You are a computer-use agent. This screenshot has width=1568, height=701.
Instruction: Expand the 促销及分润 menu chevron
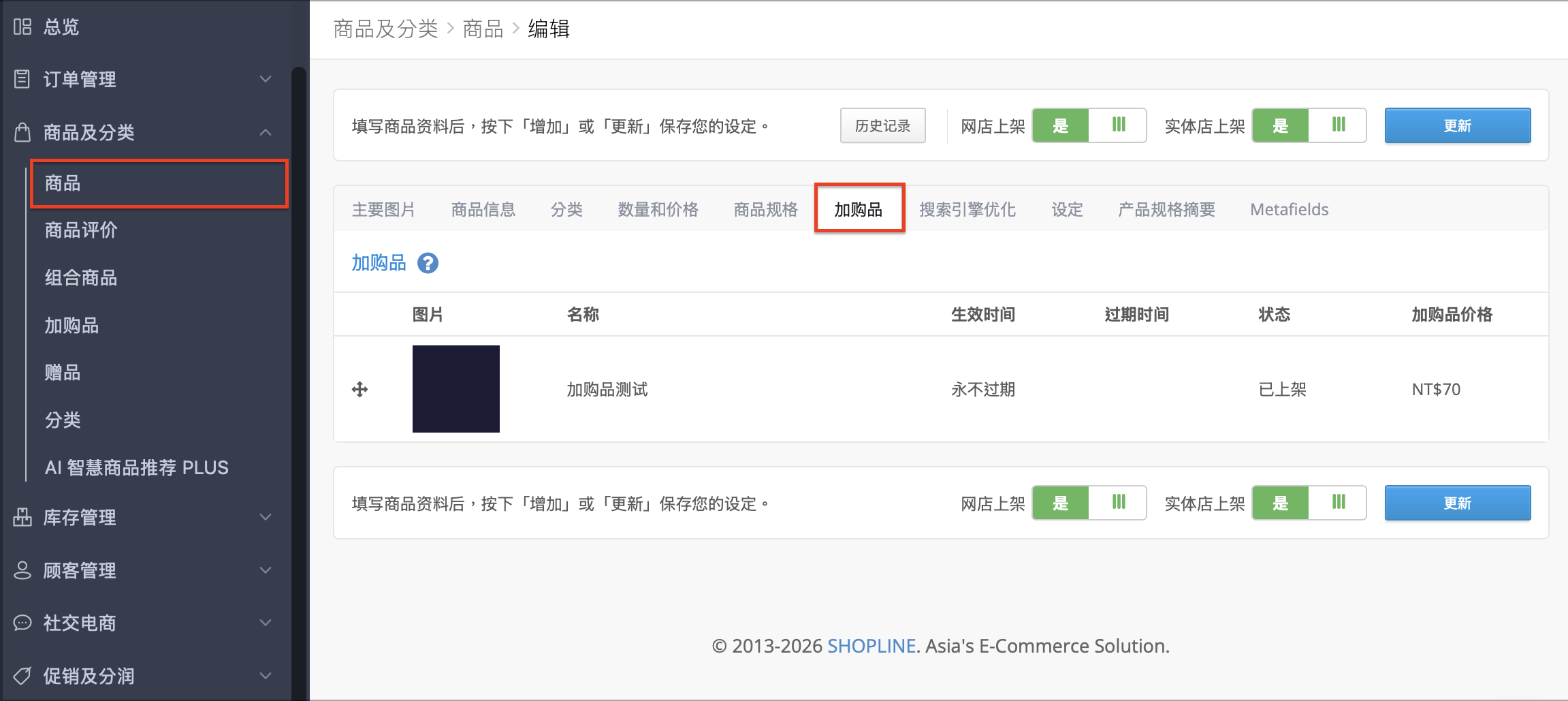point(266,676)
